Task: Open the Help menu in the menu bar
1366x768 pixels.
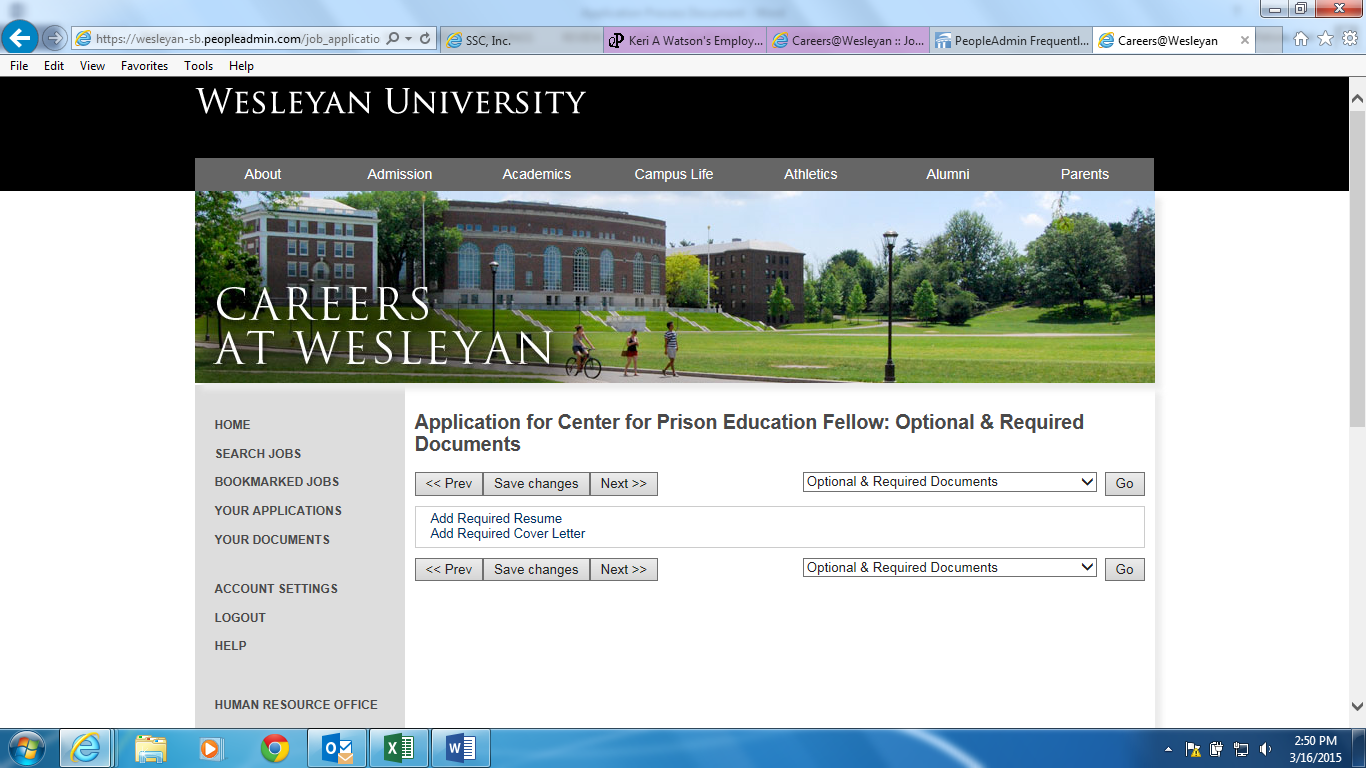Action: [241, 66]
